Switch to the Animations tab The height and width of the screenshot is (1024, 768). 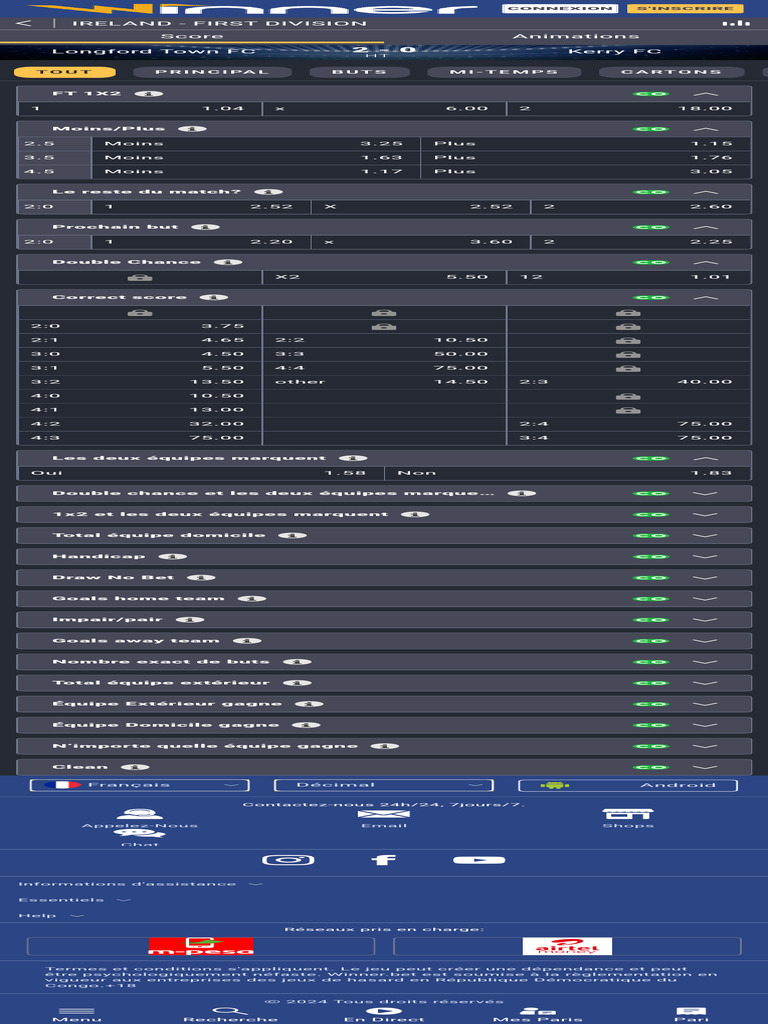point(576,36)
